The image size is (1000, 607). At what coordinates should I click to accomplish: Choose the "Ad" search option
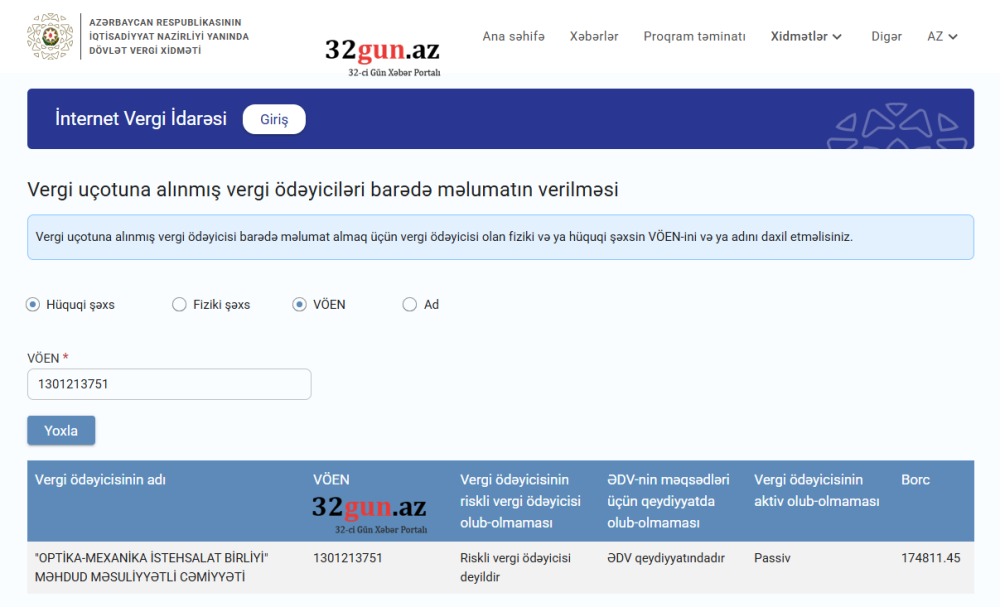coord(408,304)
